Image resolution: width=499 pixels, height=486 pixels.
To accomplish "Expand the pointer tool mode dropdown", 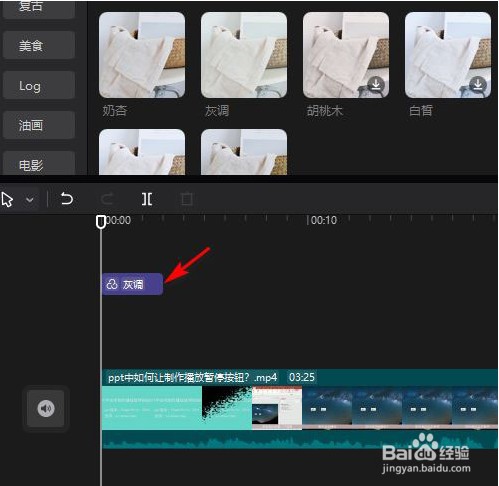I will pos(30,200).
